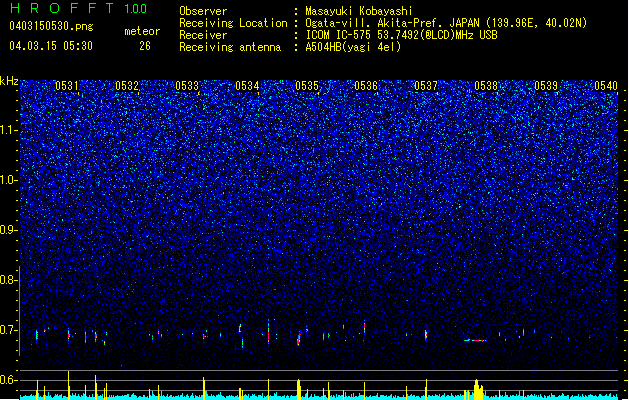Click the 0531 time marker
629x400 pixels.
click(x=67, y=86)
